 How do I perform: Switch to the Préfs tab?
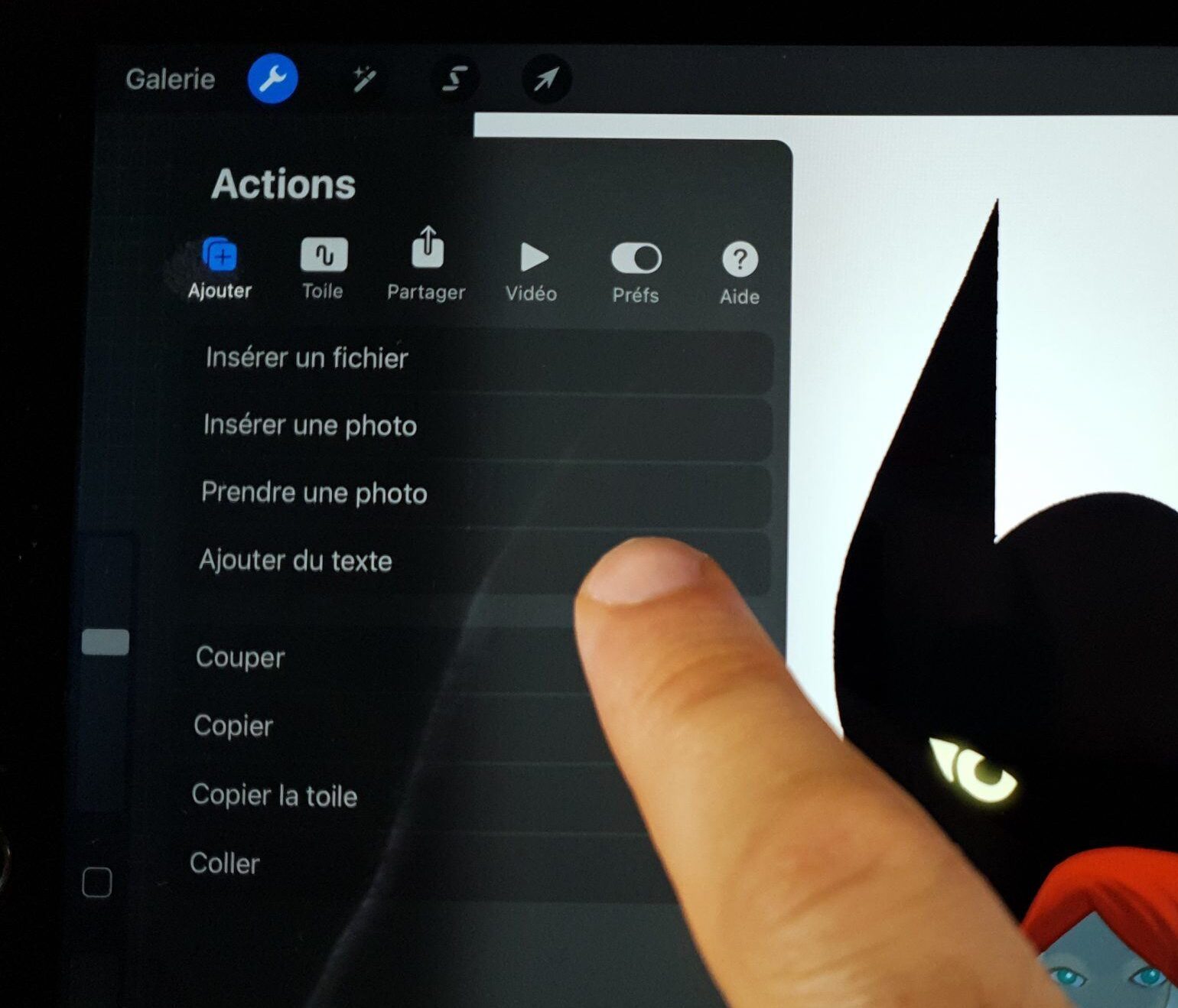pos(636,273)
